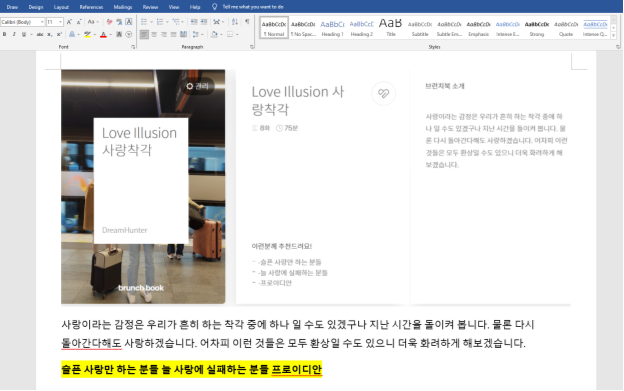Open the Font size dropdown

60,22
